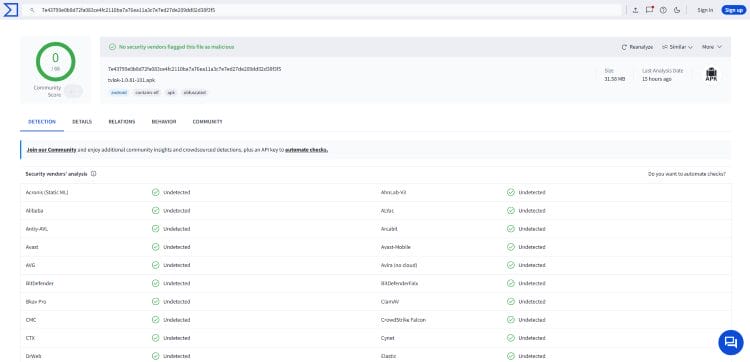Click the Alibaba undetected check icon
This screenshot has height=362, width=750.
pos(155,210)
